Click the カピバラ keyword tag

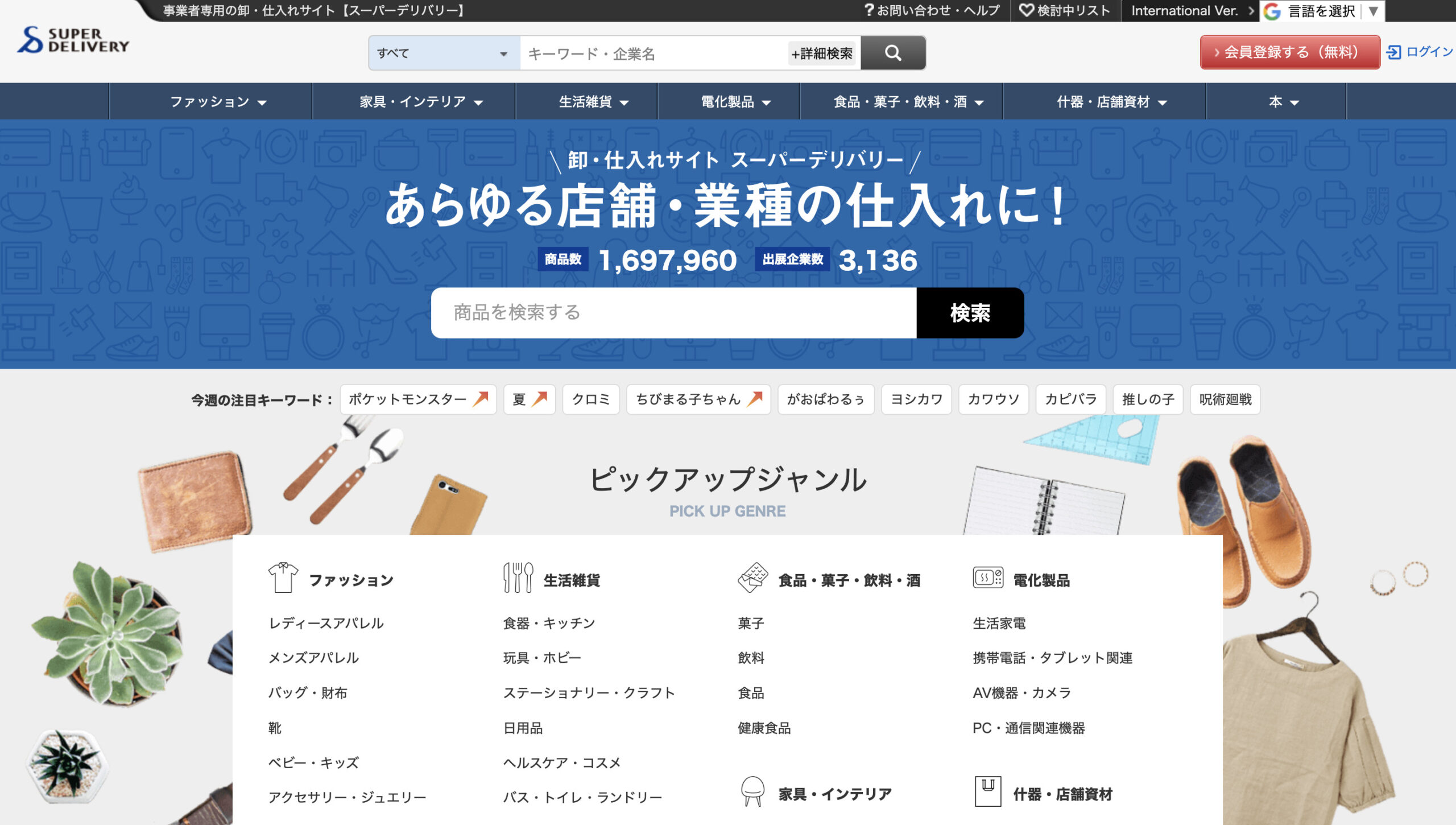[x=1071, y=399]
